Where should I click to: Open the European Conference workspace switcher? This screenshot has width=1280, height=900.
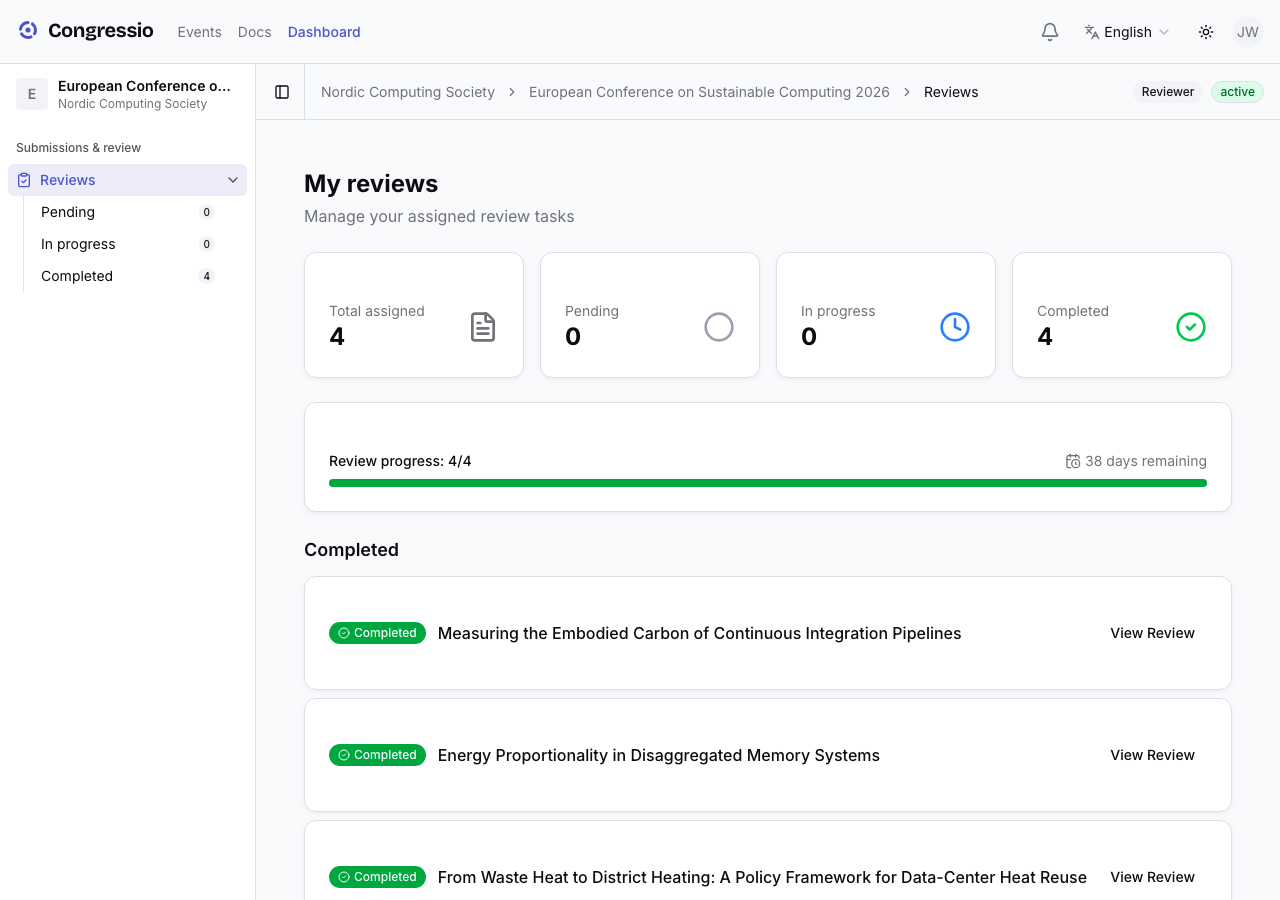pos(127,94)
